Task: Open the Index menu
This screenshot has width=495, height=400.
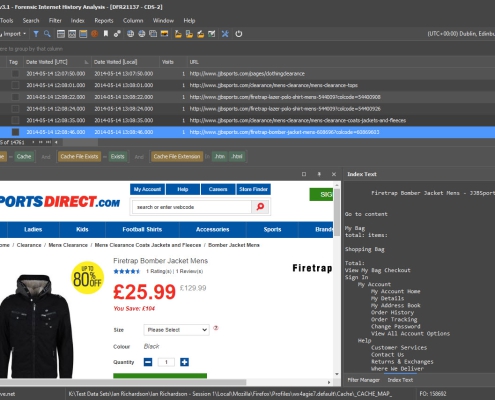Action: tap(77, 21)
